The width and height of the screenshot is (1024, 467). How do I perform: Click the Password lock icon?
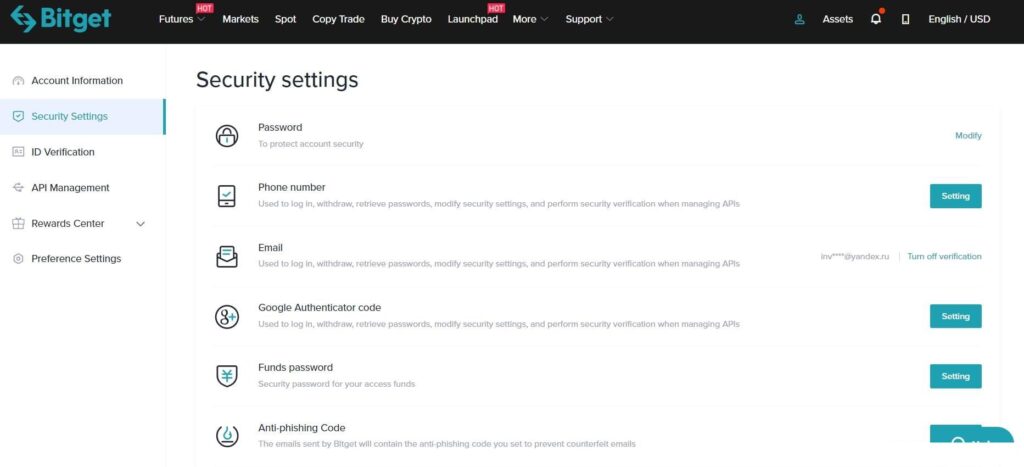point(227,136)
